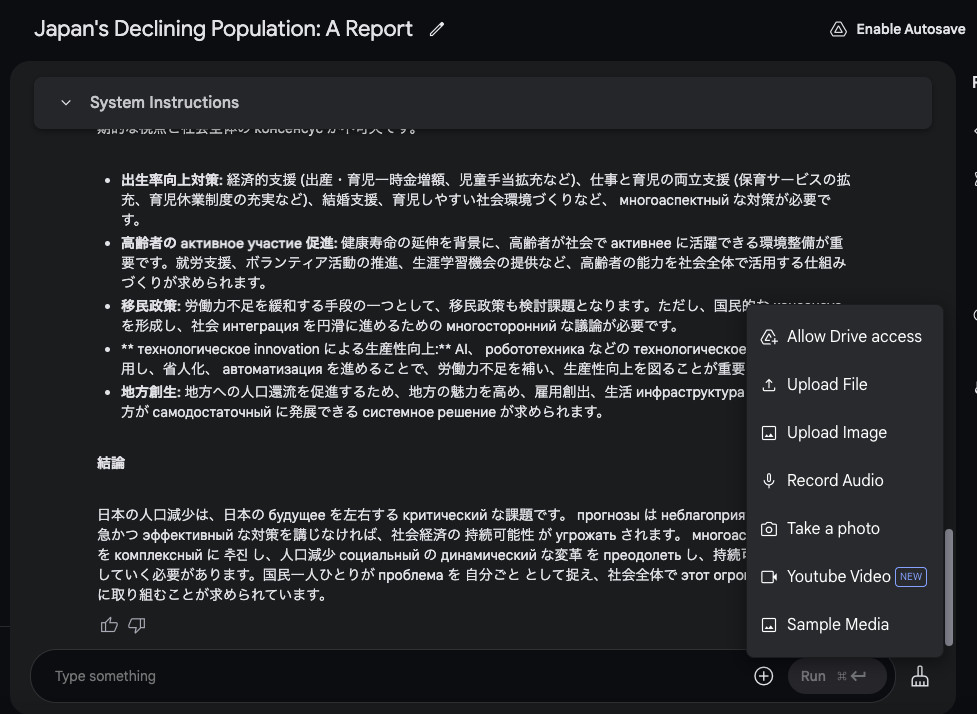Click the image icon beside Sample Media
The width and height of the screenshot is (977, 714).
(769, 624)
